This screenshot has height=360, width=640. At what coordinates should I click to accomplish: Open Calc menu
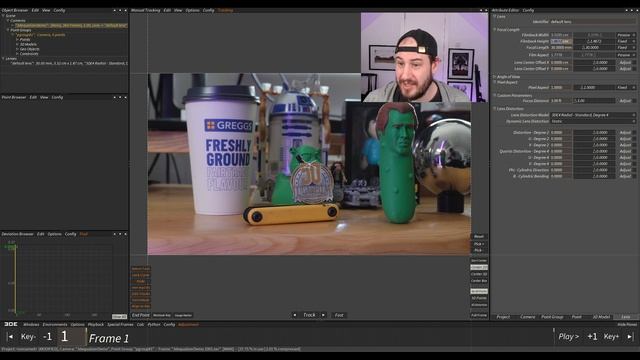(140, 324)
